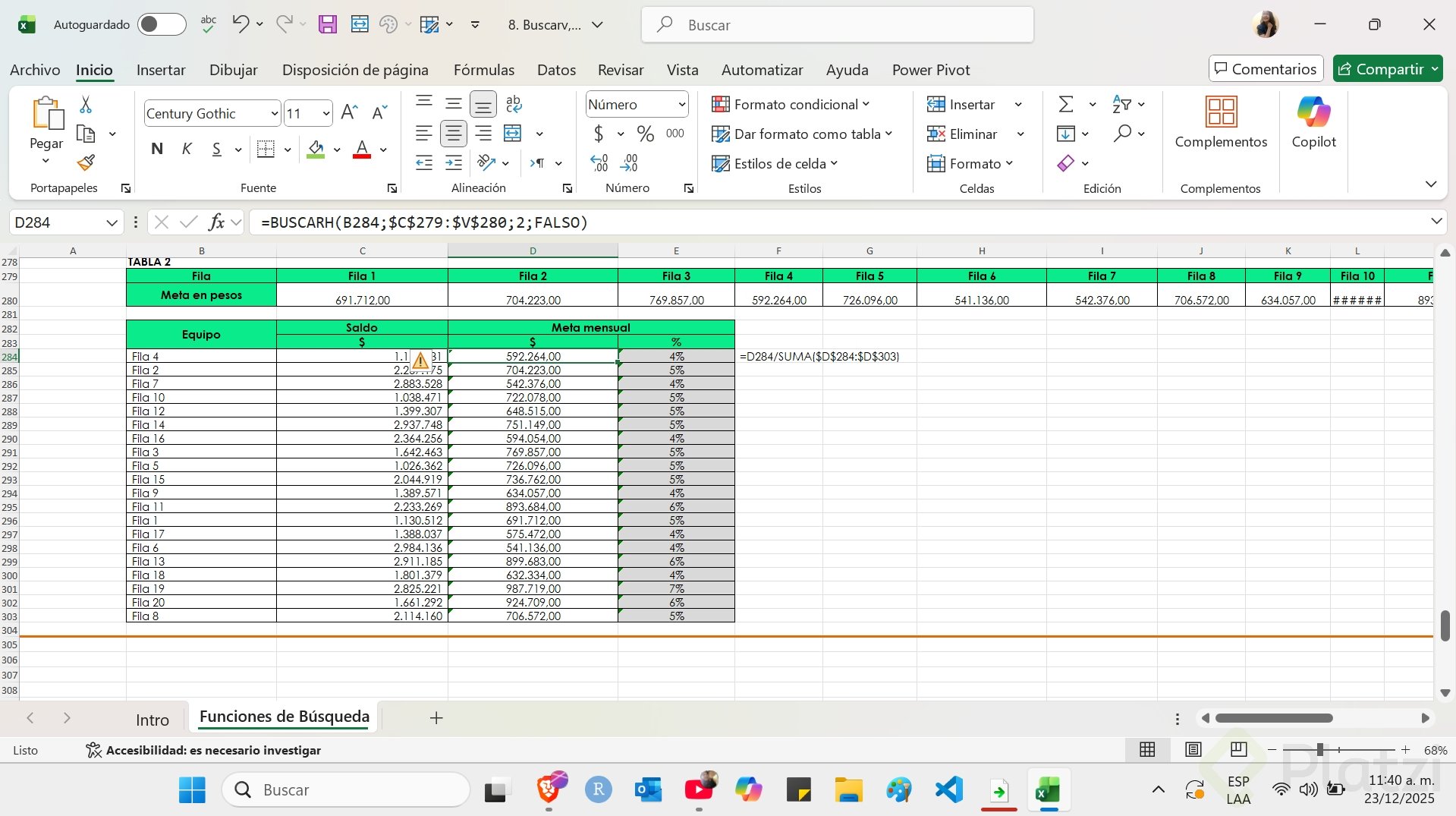Open the font name dropdown
The height and width of the screenshot is (816, 1456).
point(274,114)
